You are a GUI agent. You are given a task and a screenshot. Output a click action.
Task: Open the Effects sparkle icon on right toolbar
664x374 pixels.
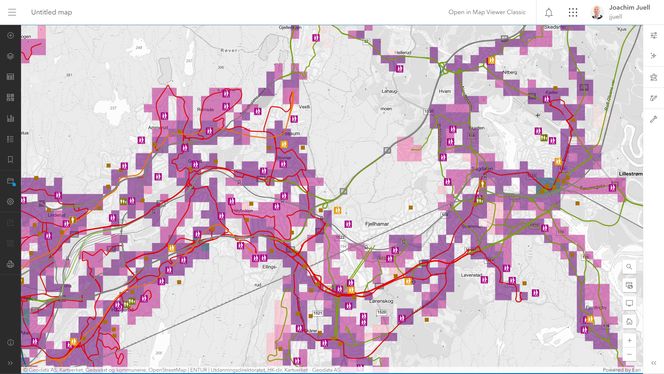click(x=653, y=56)
